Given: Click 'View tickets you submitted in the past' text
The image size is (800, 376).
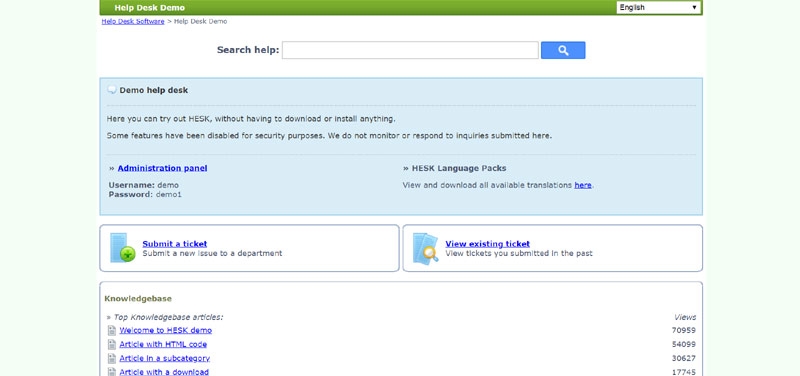Looking at the screenshot, I should coord(519,253).
